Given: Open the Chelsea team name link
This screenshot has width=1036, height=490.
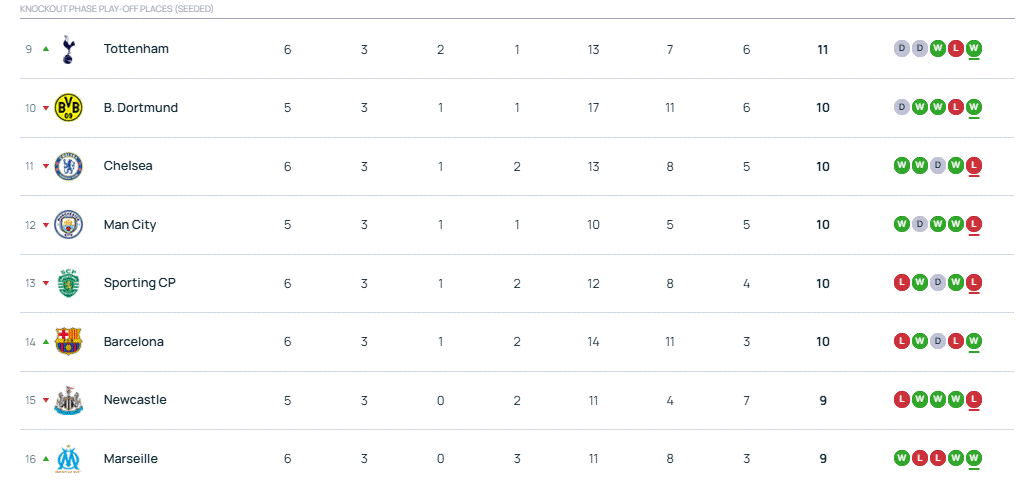Looking at the screenshot, I should [x=128, y=166].
